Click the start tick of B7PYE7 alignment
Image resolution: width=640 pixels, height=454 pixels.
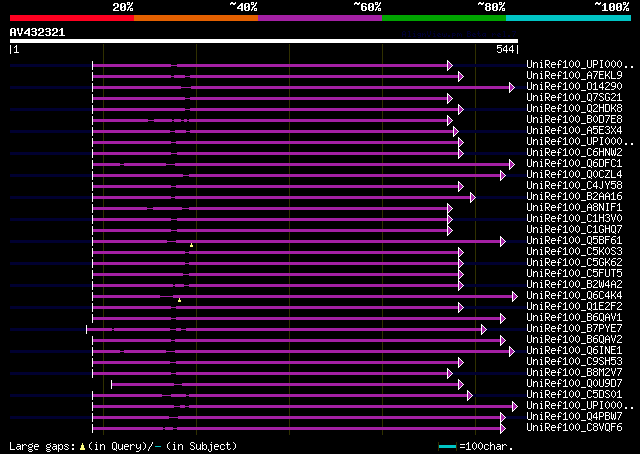coord(87,329)
